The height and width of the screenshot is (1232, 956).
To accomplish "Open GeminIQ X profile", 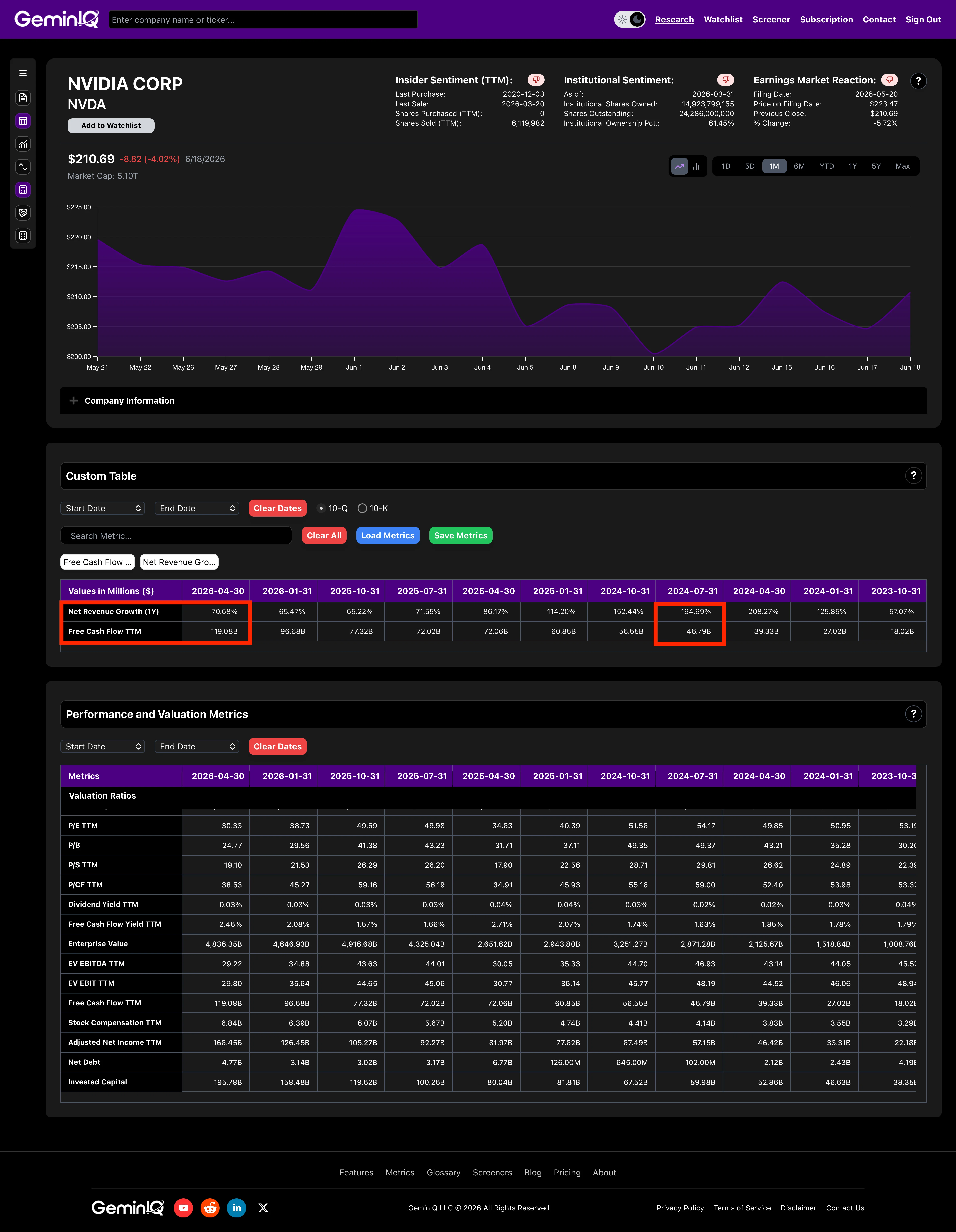I will 263,1208.
